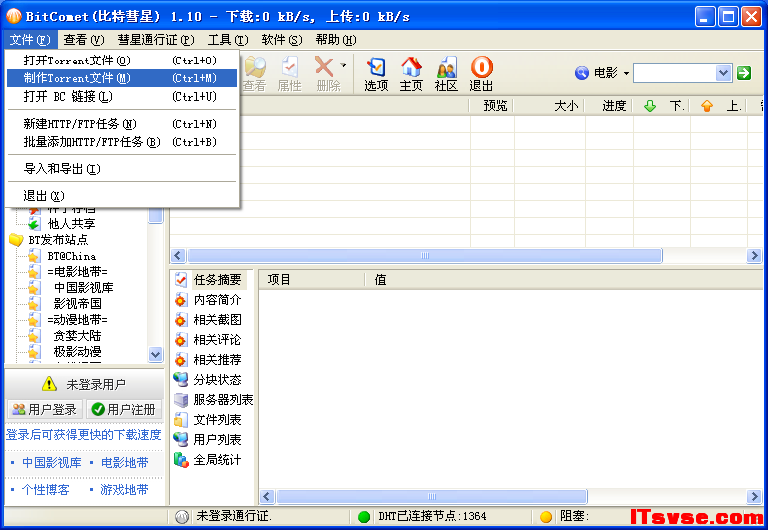Open the delete button dropdown arrow
The width and height of the screenshot is (768, 530).
click(x=343, y=65)
